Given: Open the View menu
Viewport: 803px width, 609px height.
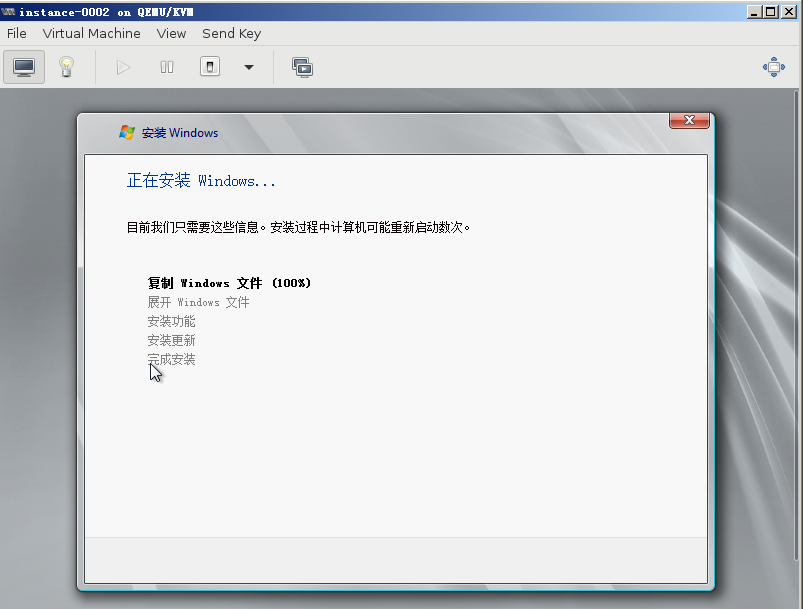Looking at the screenshot, I should 171,33.
